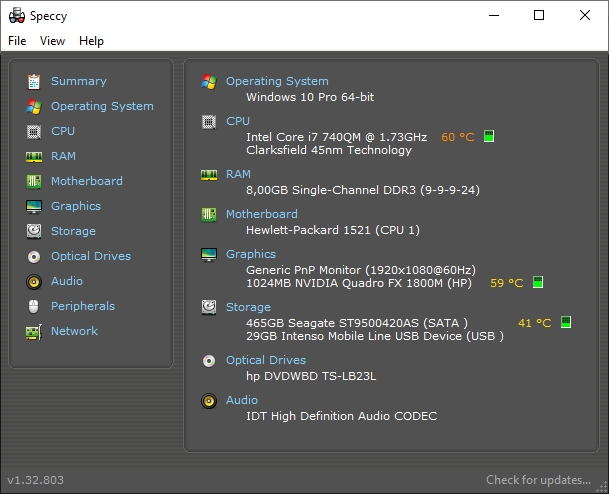Select Storage in the sidebar
609x494 pixels.
pos(73,231)
